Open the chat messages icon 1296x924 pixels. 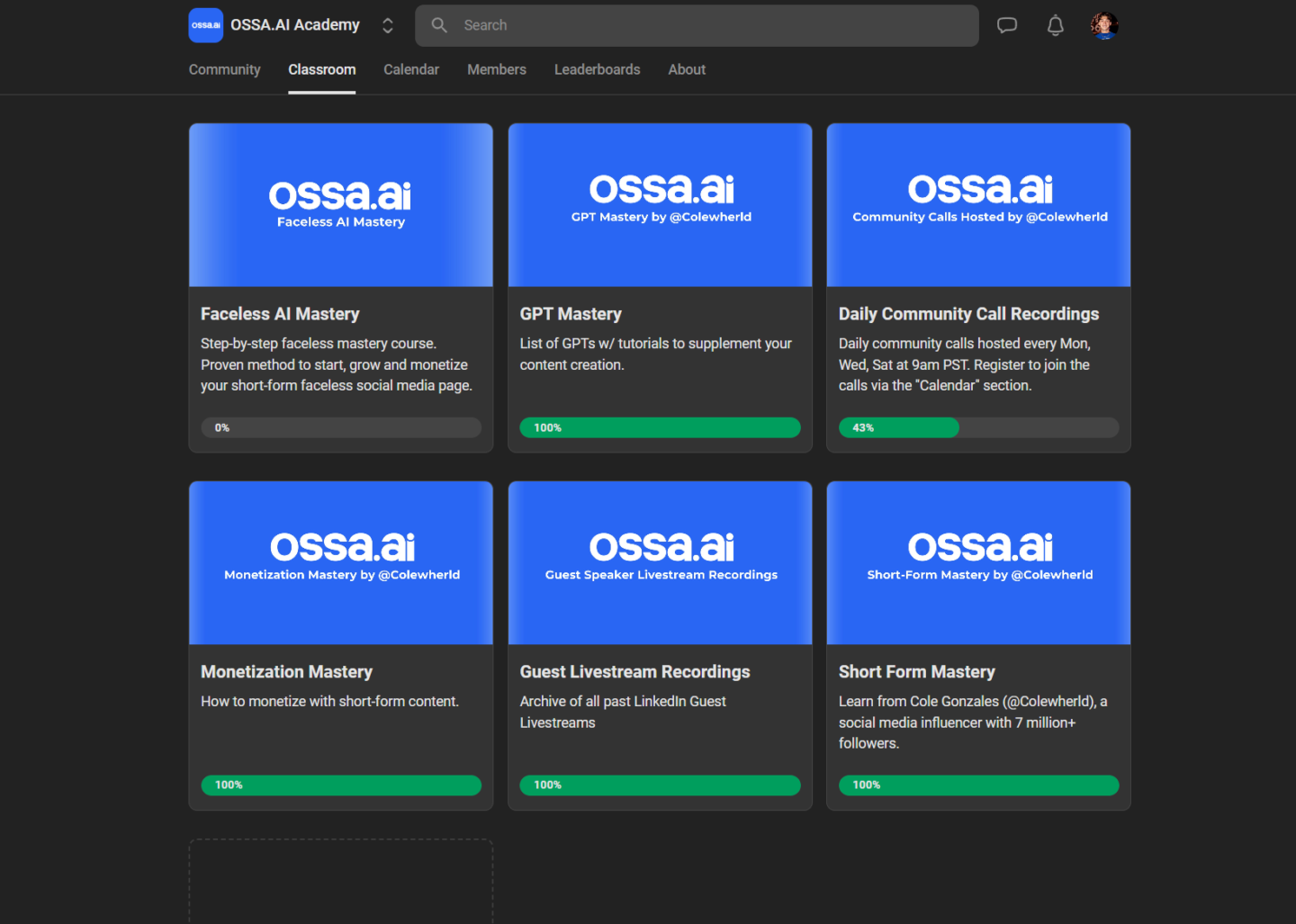1006,24
